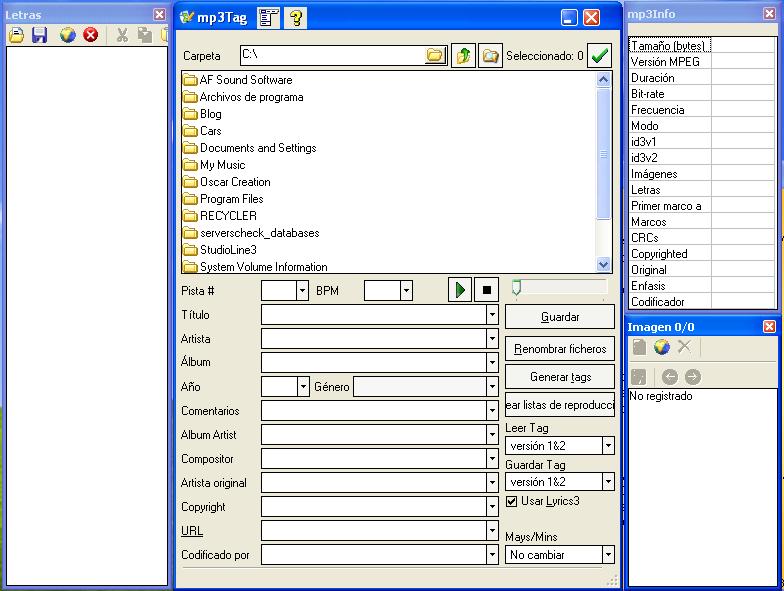784x591 pixels.
Task: Open the Comentarios dropdown arrow
Action: 492,410
